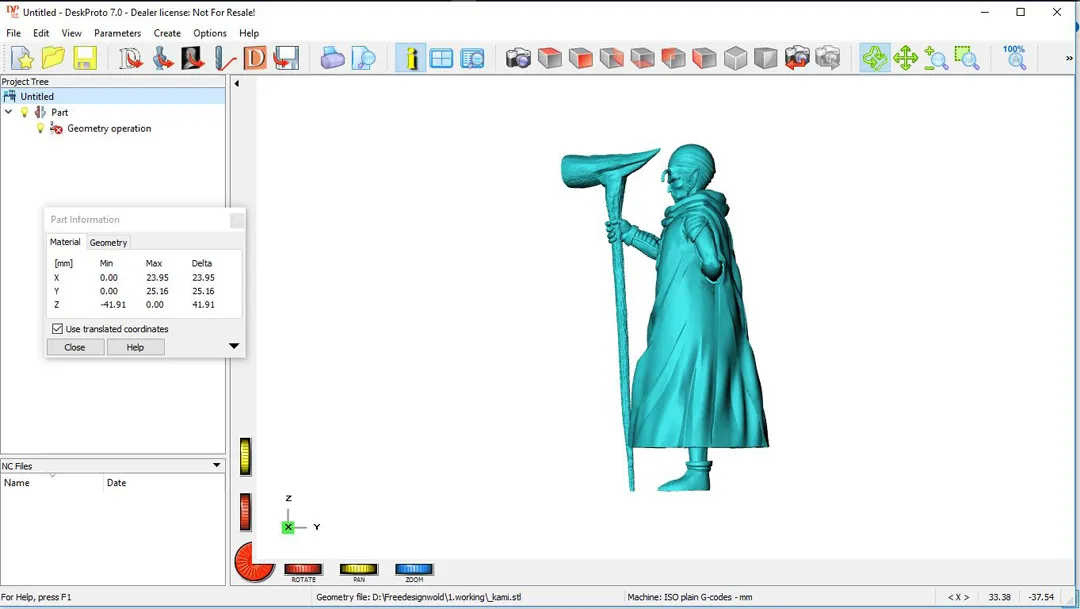The height and width of the screenshot is (609, 1080).
Task: Open the Print Preview magnifier icon
Action: point(364,58)
